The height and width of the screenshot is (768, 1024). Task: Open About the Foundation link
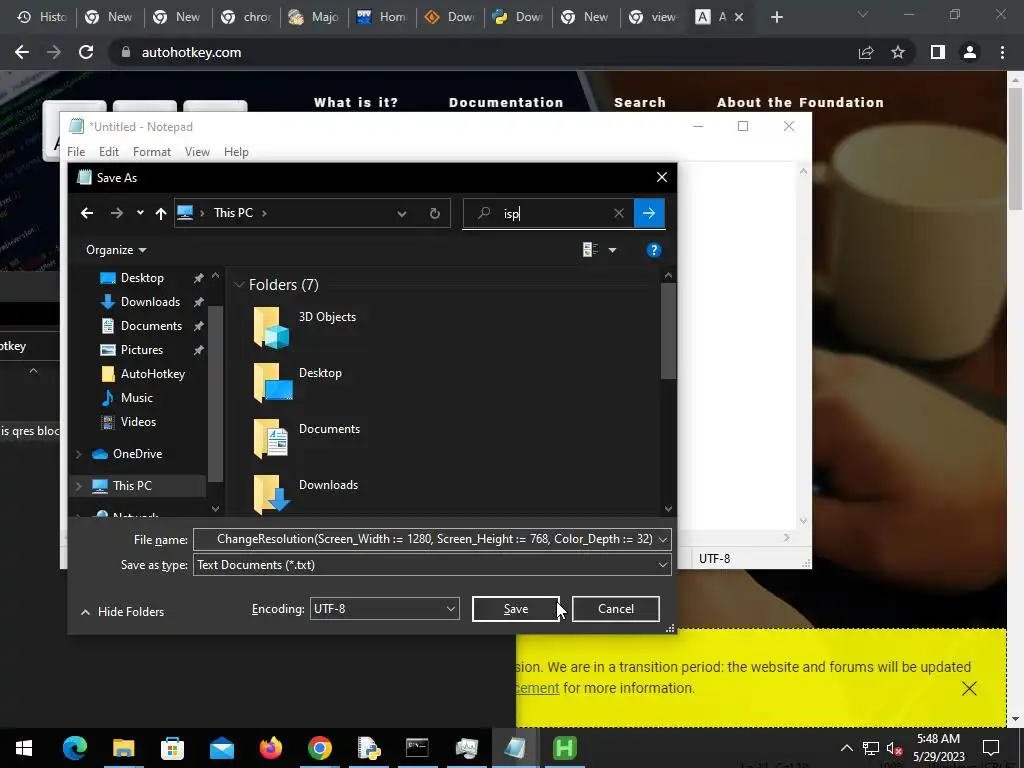point(800,103)
